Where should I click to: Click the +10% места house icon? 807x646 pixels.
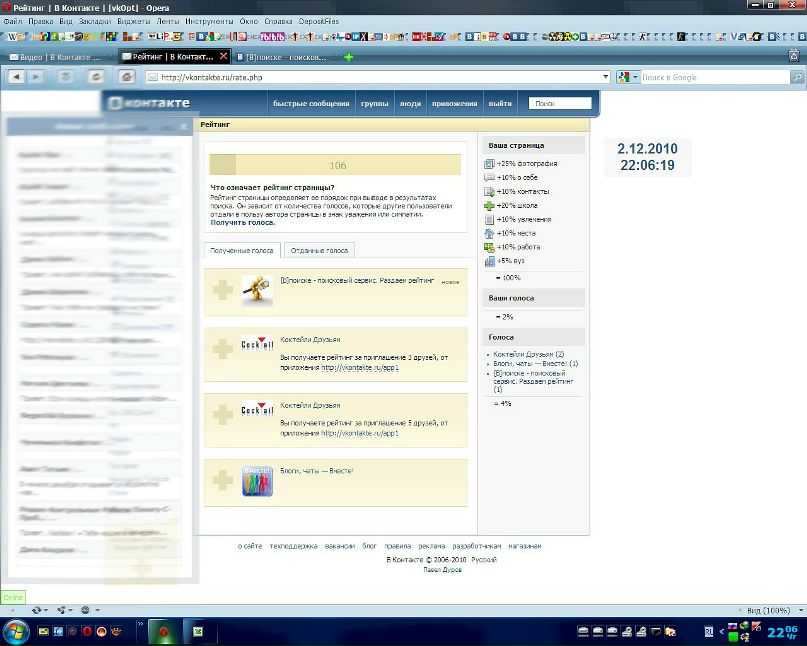tap(489, 233)
